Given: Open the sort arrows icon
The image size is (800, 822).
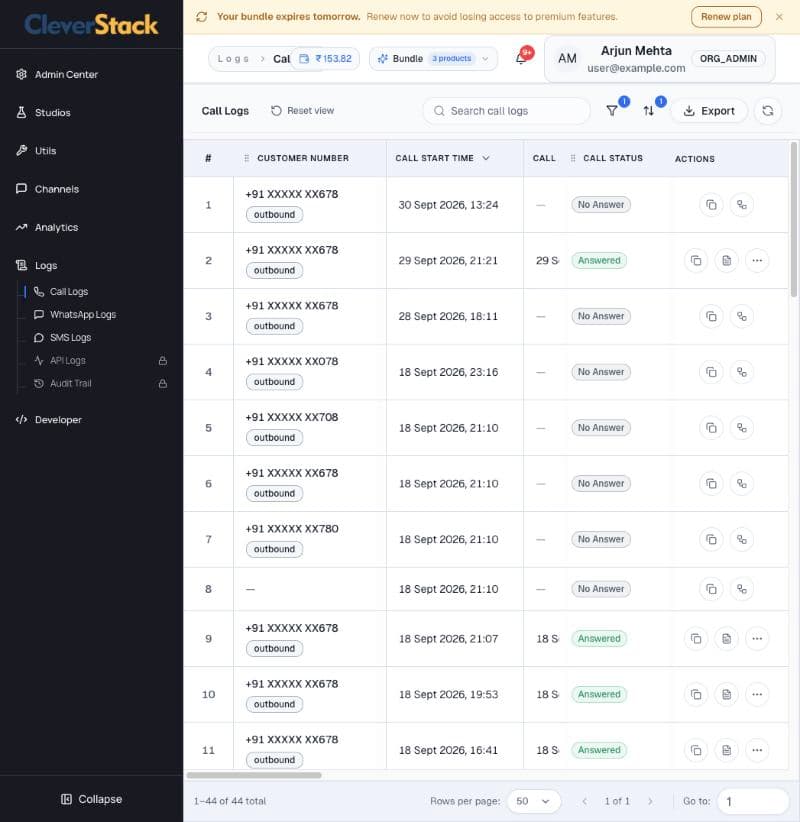Looking at the screenshot, I should pos(648,111).
